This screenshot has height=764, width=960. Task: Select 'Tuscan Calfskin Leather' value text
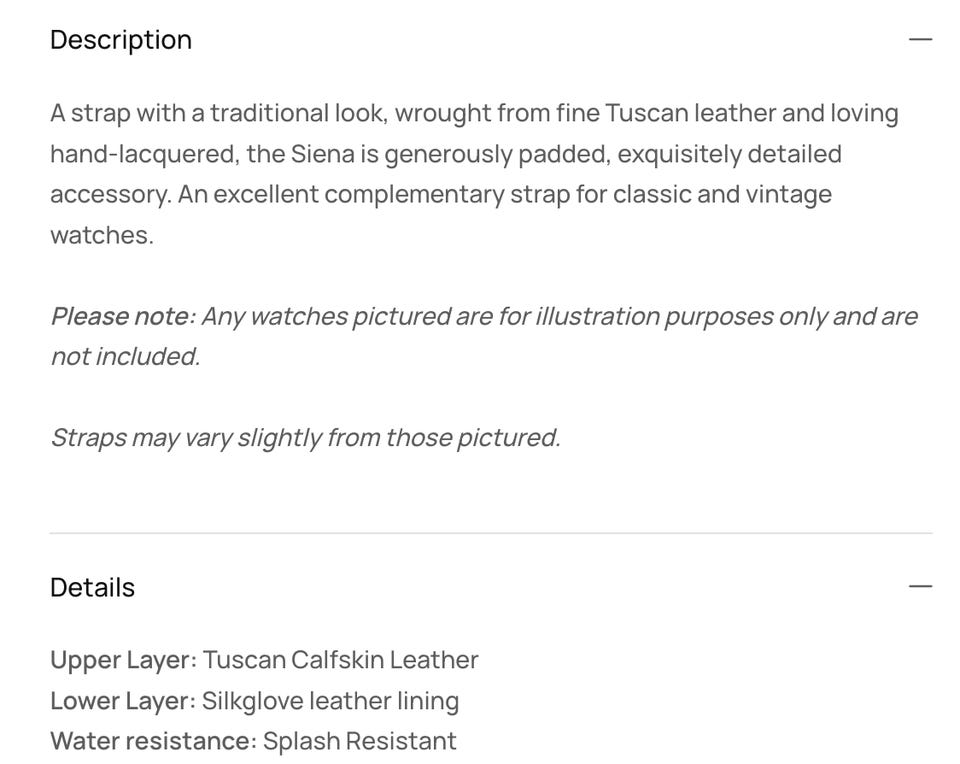click(340, 660)
